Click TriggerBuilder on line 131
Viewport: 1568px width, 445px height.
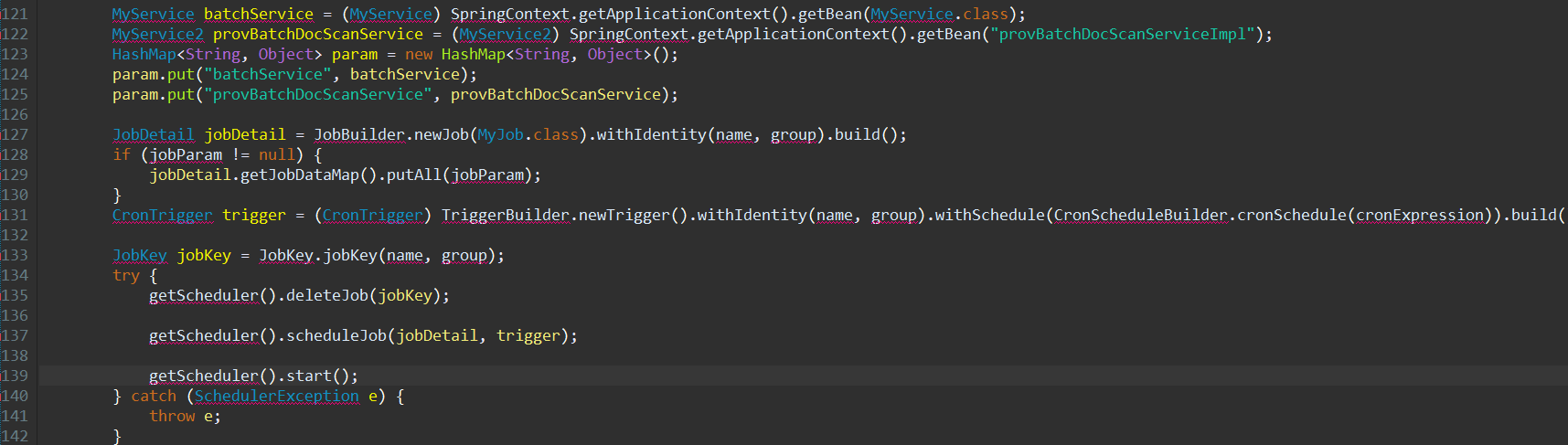(x=506, y=215)
